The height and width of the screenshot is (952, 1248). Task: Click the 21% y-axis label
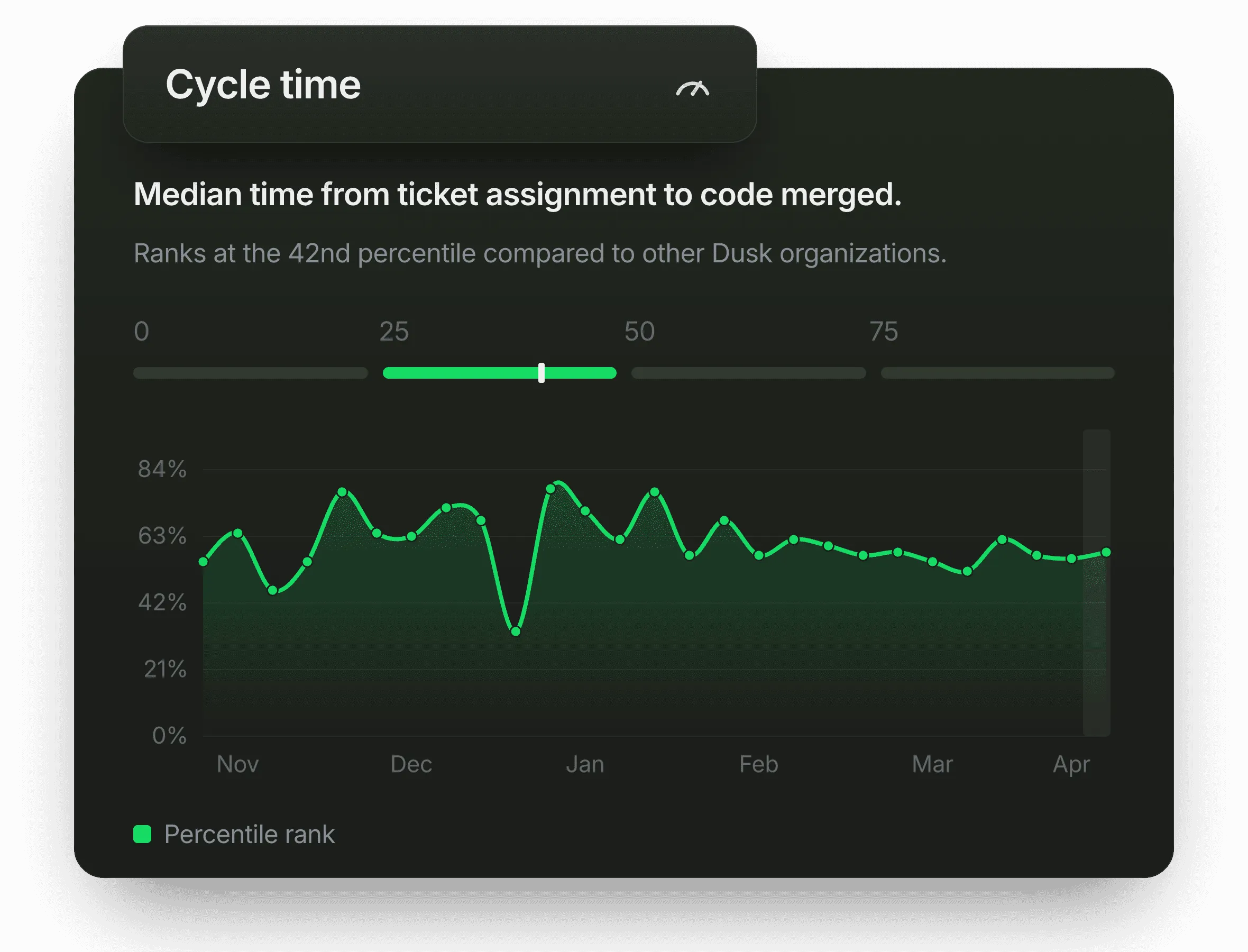[165, 669]
